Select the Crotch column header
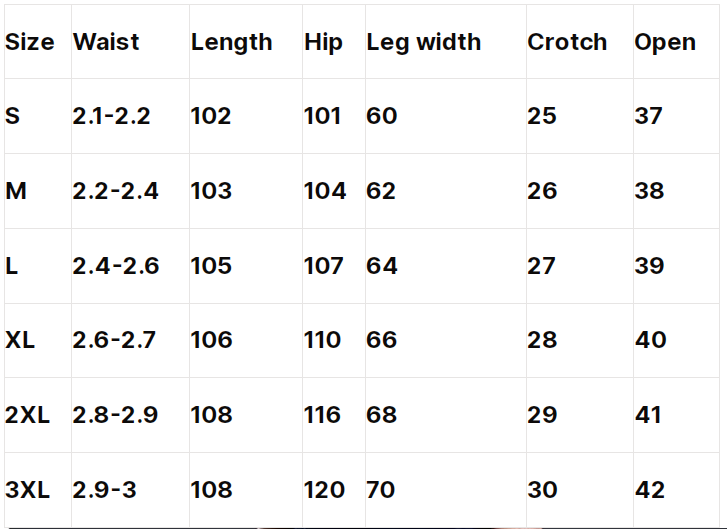Image resolution: width=727 pixels, height=529 pixels. [567, 42]
